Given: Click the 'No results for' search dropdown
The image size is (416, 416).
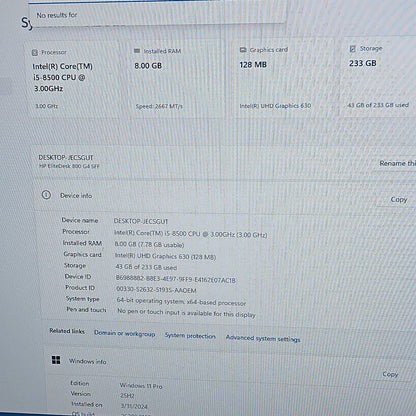Looking at the screenshot, I should coord(157,15).
